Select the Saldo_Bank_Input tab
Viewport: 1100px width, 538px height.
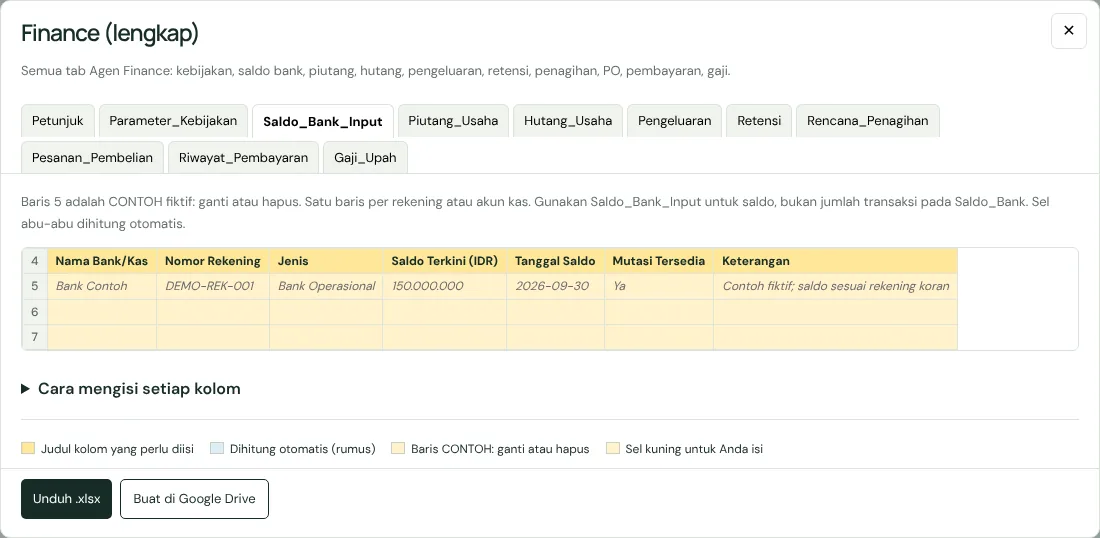tap(323, 121)
